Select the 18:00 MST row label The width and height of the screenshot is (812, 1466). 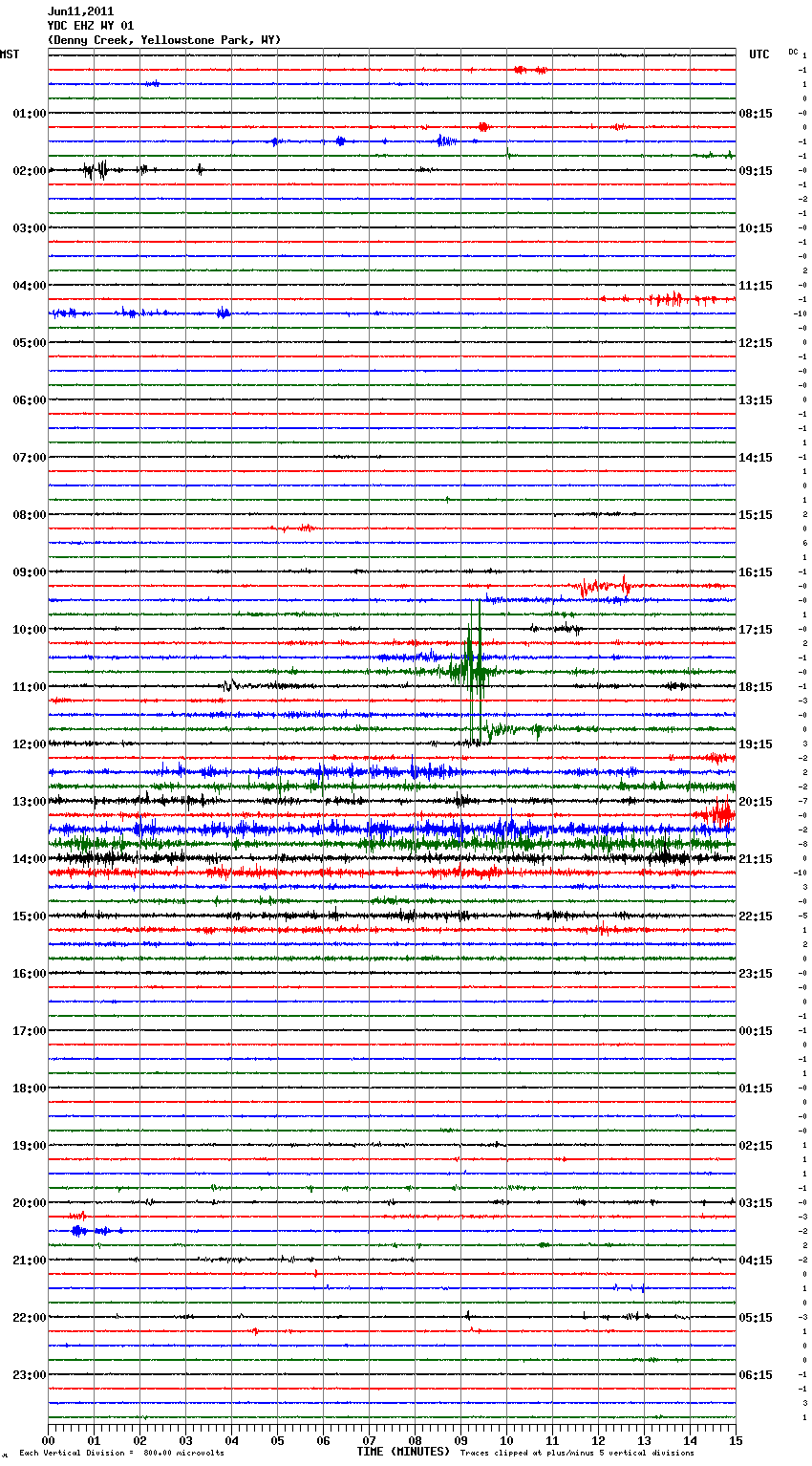(x=30, y=1088)
